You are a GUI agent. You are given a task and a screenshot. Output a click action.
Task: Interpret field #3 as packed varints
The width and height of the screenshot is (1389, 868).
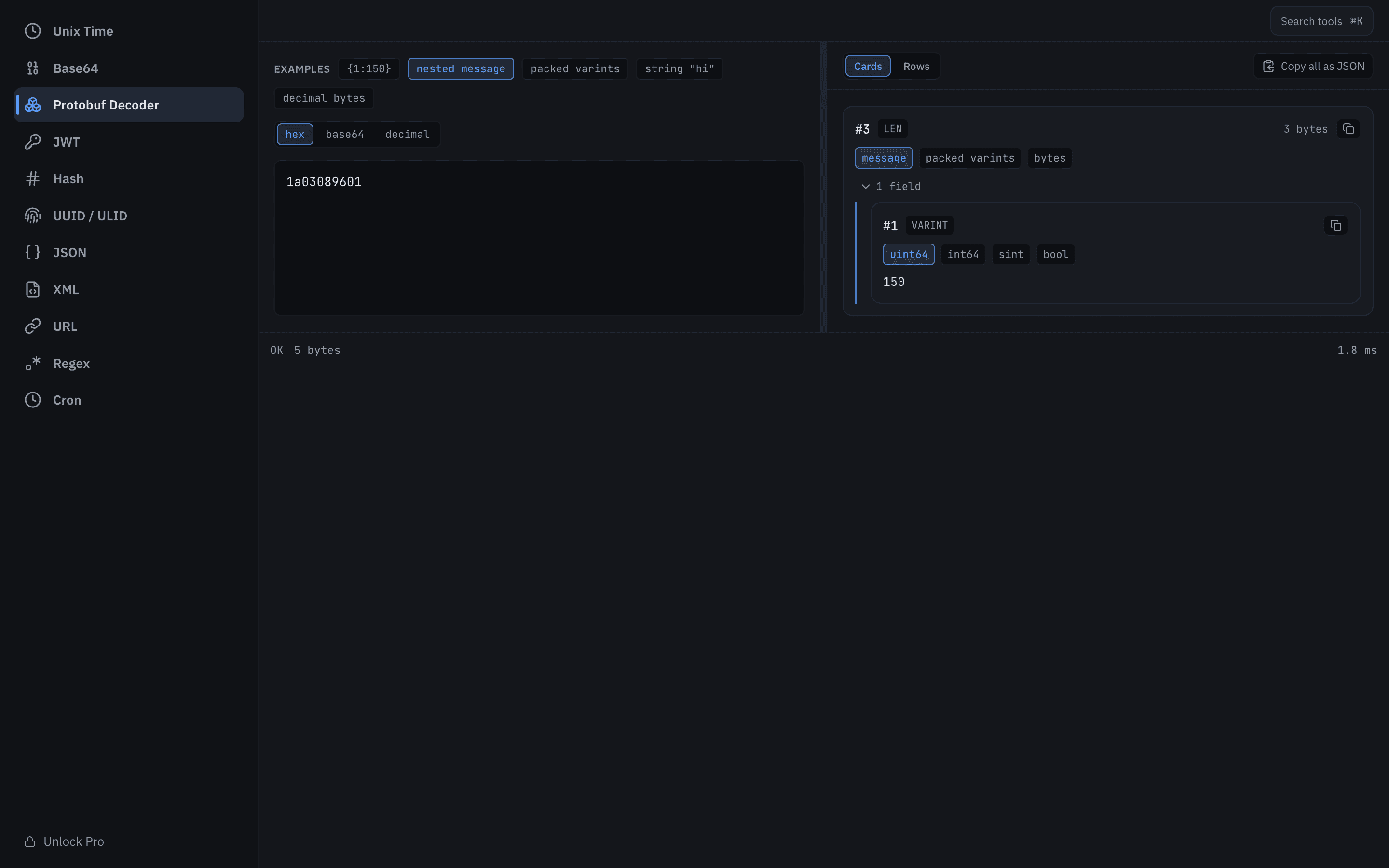pos(969,158)
